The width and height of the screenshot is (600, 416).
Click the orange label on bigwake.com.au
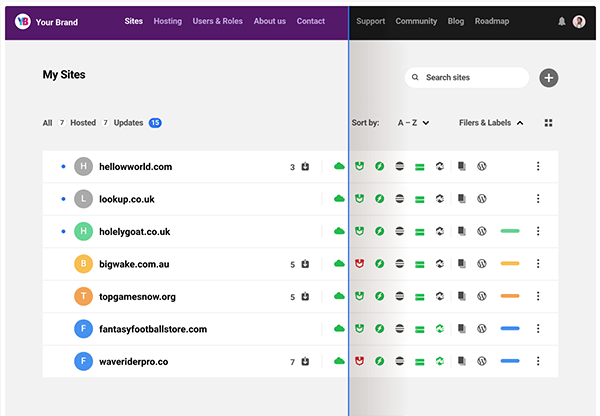(509, 264)
